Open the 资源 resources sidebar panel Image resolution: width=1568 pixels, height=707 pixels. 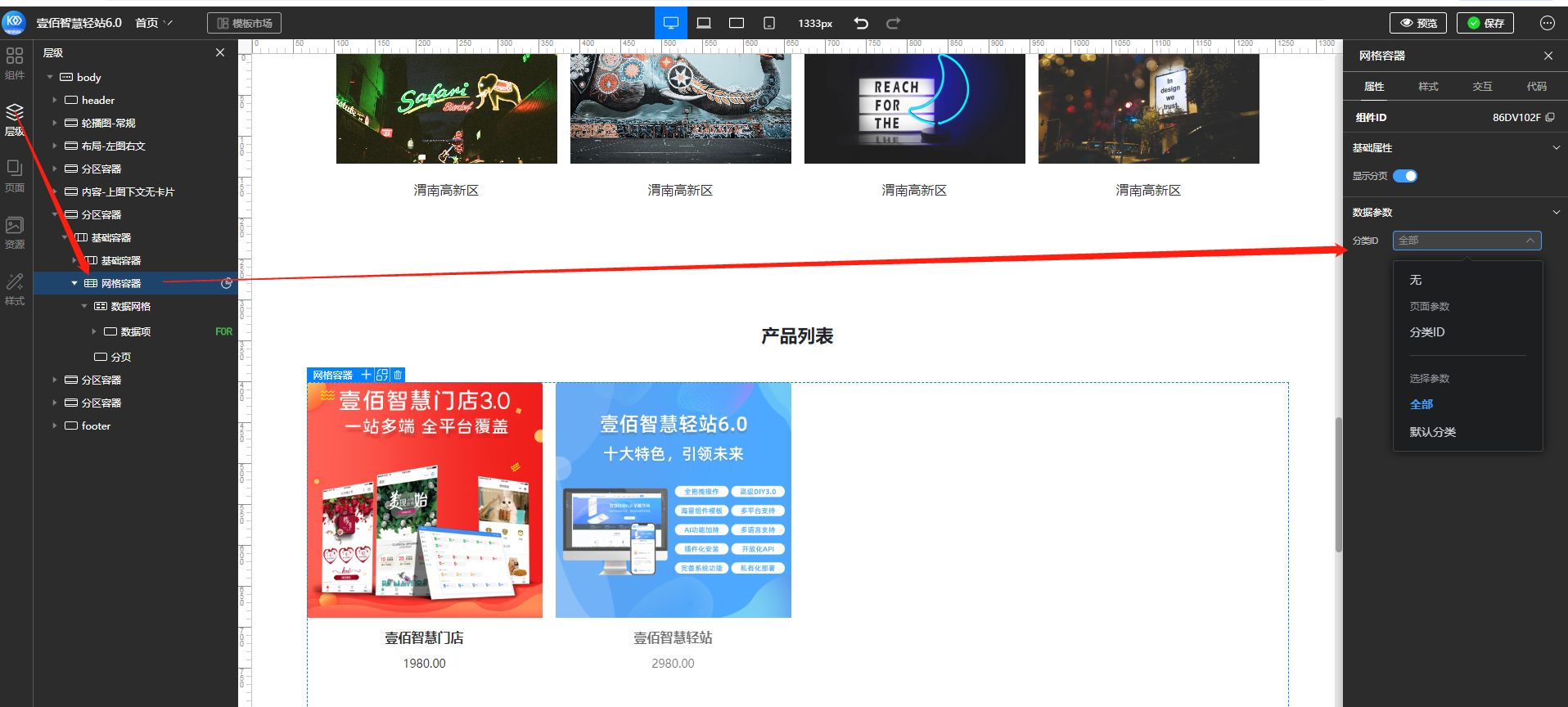tap(15, 232)
